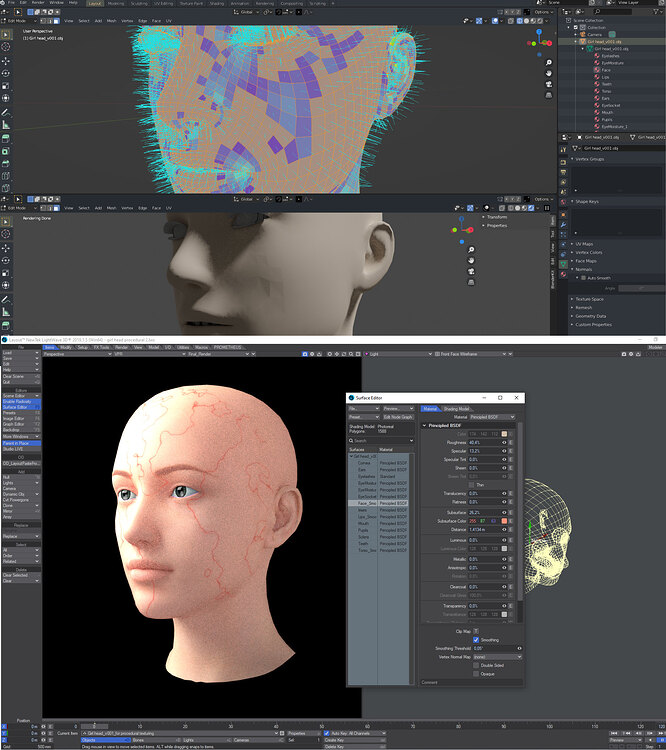Open the Modifiers wrench tab in Properties
The image size is (666, 750).
point(563,225)
